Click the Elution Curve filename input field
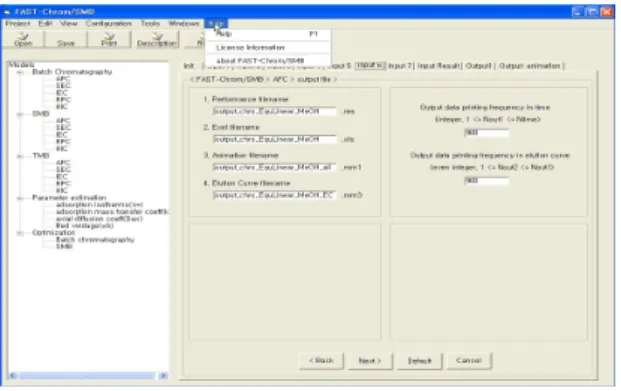 (274, 195)
